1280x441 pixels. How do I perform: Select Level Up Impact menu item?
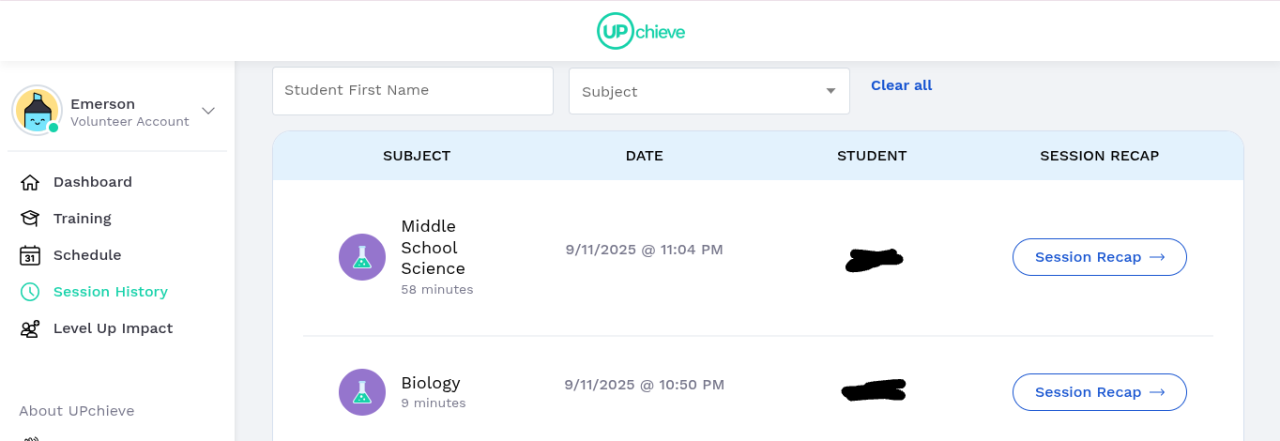113,329
